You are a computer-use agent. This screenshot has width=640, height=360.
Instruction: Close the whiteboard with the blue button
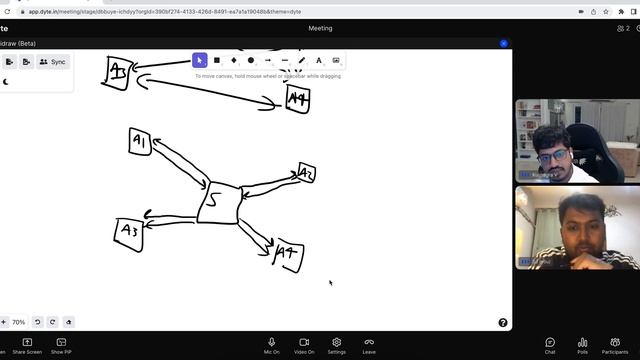pyautogui.click(x=504, y=43)
